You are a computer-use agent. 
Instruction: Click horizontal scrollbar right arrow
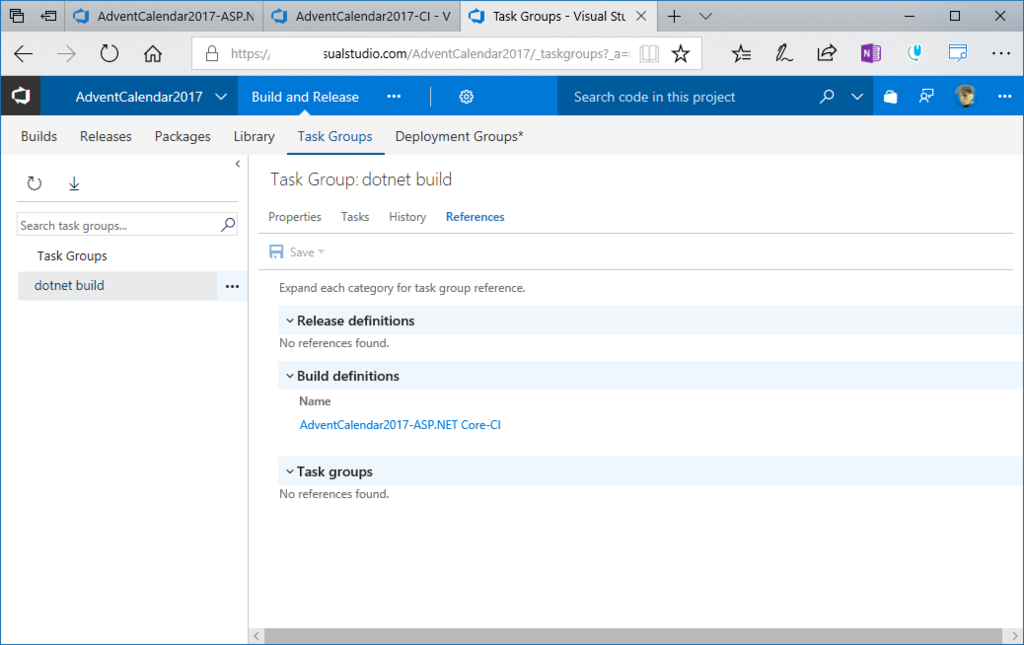1014,636
